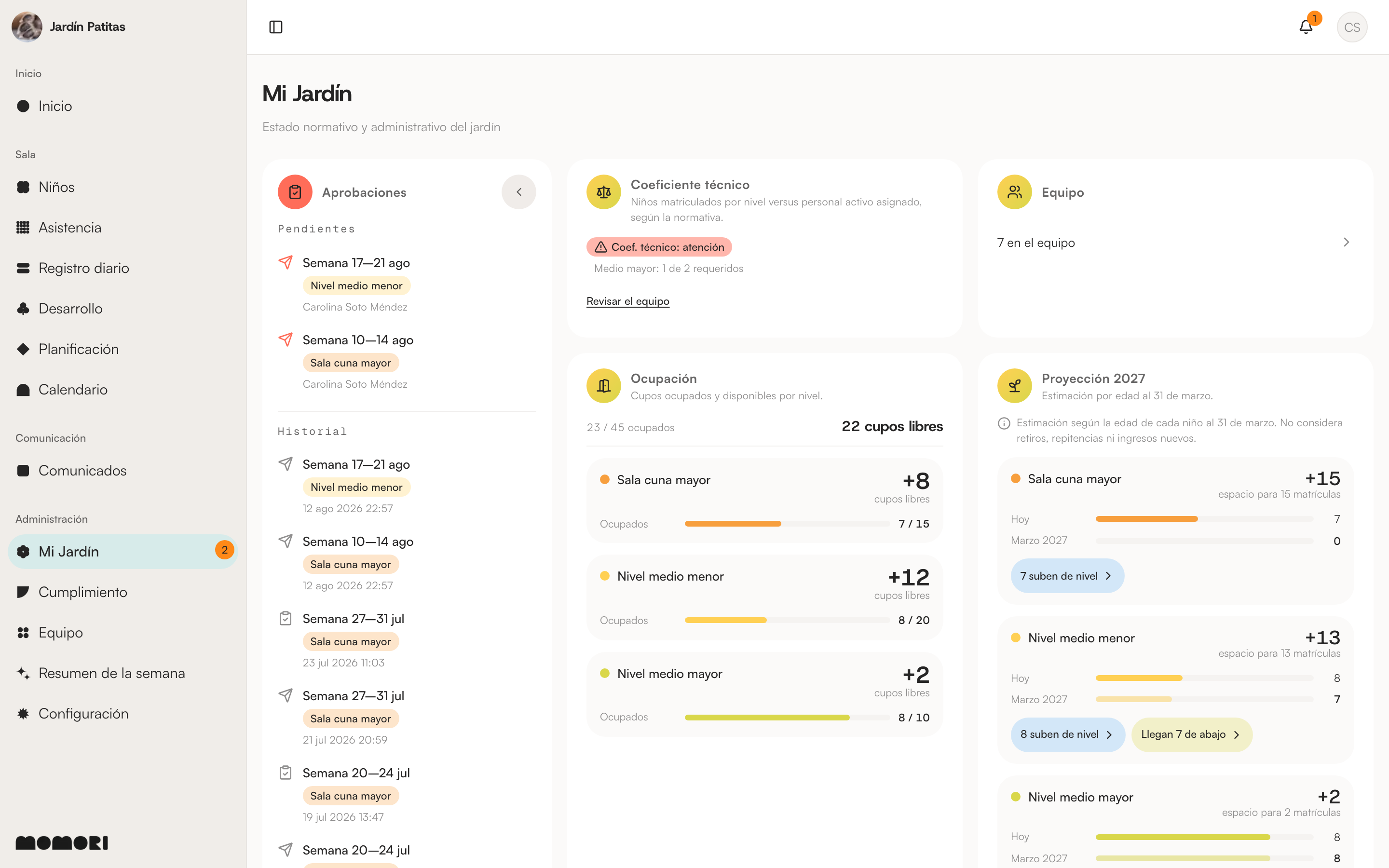Viewport: 1389px width, 868px height.
Task: Open pending approval Semana 10—14 ago
Action: click(407, 362)
